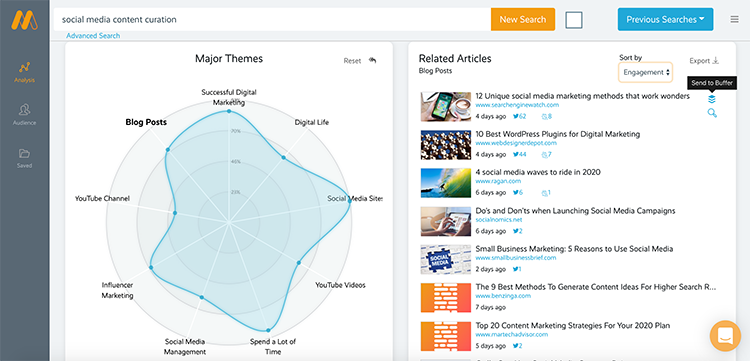Open the Benzinga article orange thumbnail
The height and width of the screenshot is (361, 750).
coord(446,298)
